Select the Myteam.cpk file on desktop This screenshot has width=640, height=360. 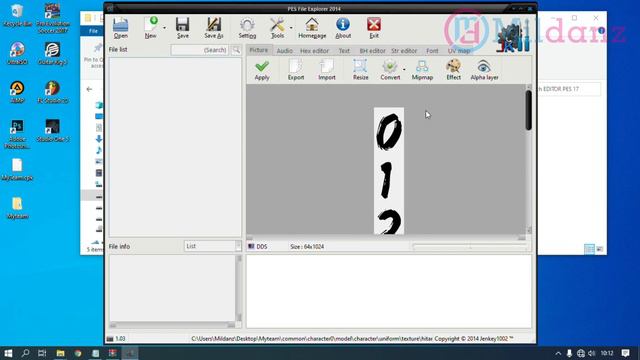[17, 169]
